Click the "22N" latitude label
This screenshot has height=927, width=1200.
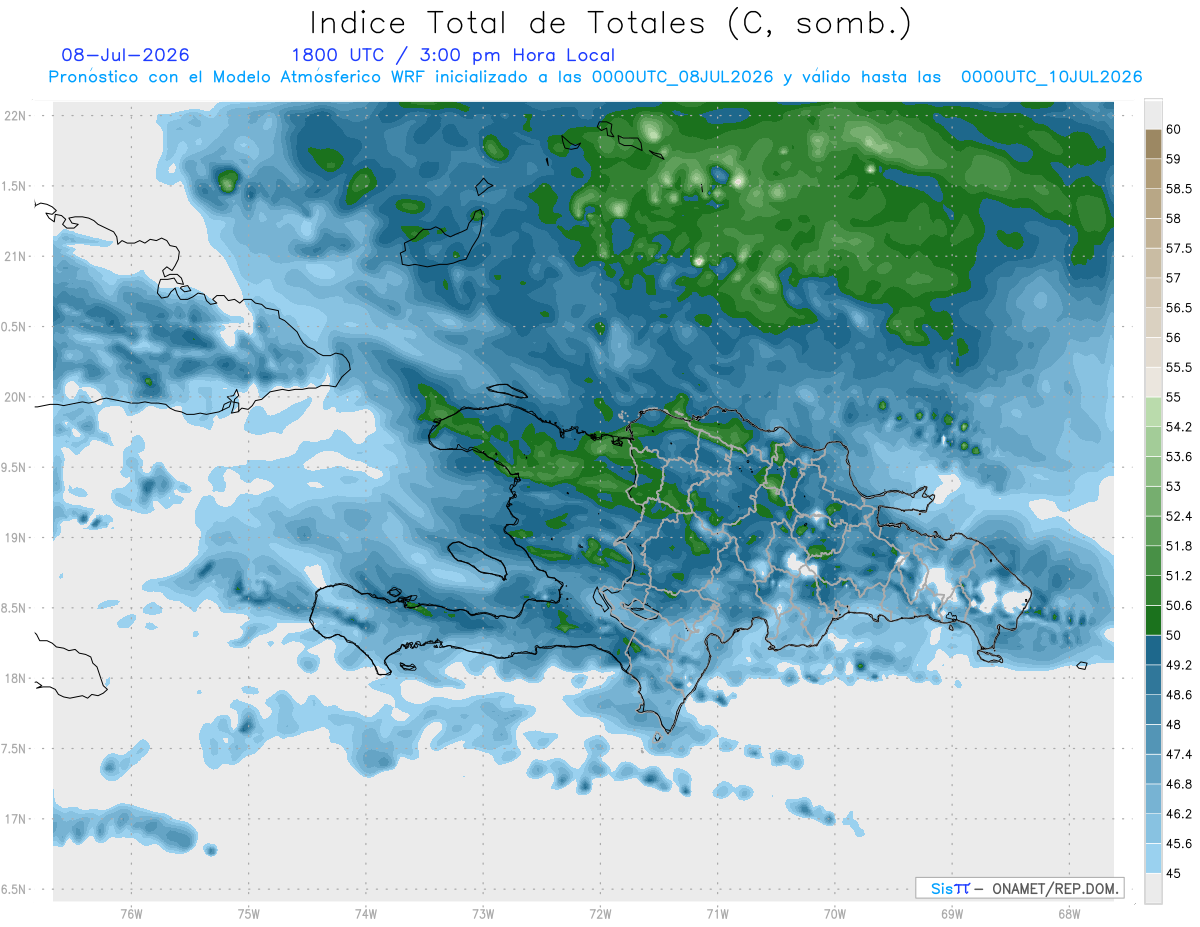pos(15,115)
